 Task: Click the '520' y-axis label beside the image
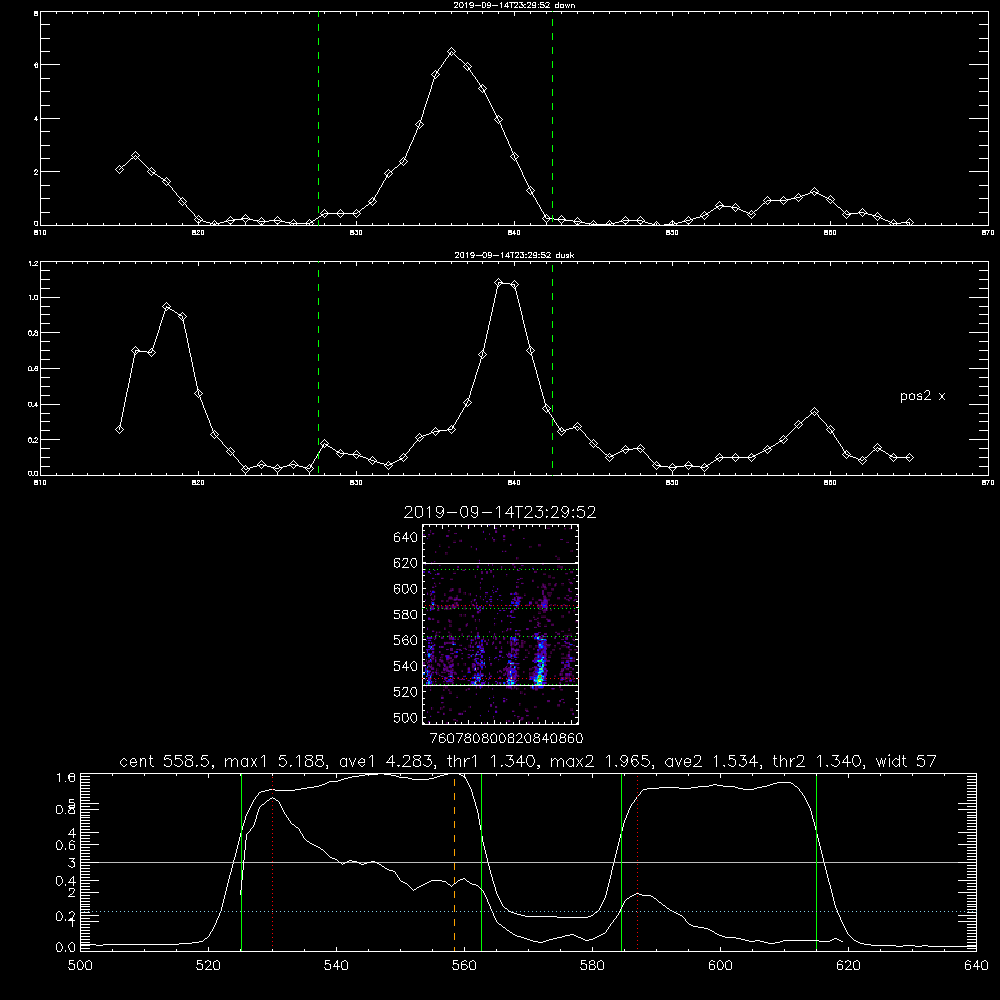(x=405, y=692)
